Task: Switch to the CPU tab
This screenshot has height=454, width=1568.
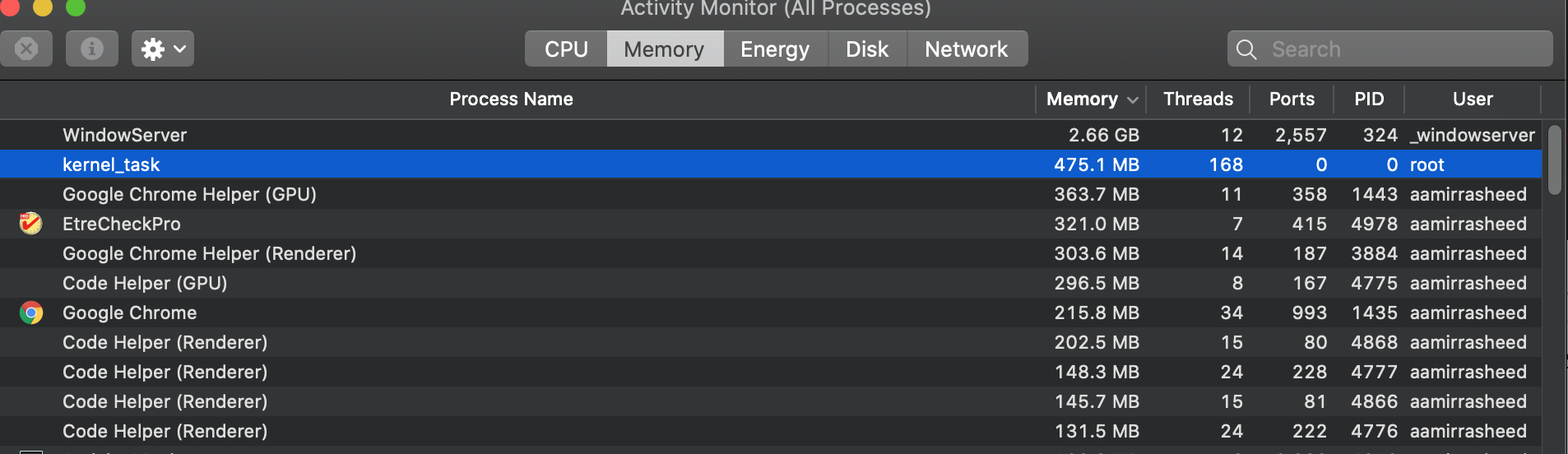Action: [x=566, y=49]
